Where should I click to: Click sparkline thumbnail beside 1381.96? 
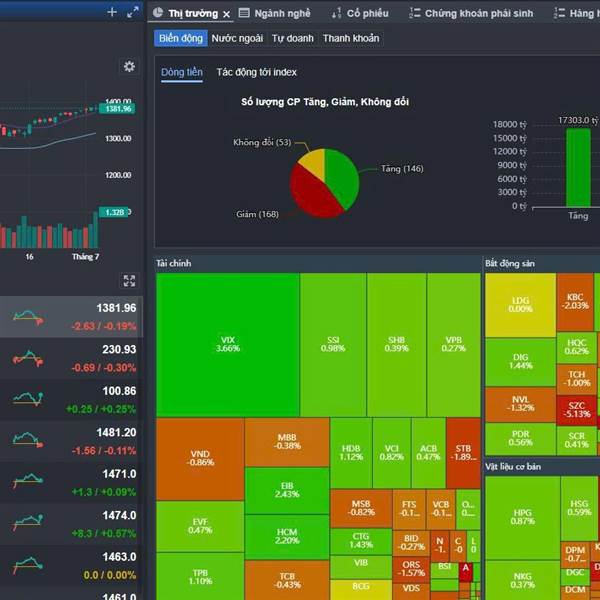(x=28, y=318)
